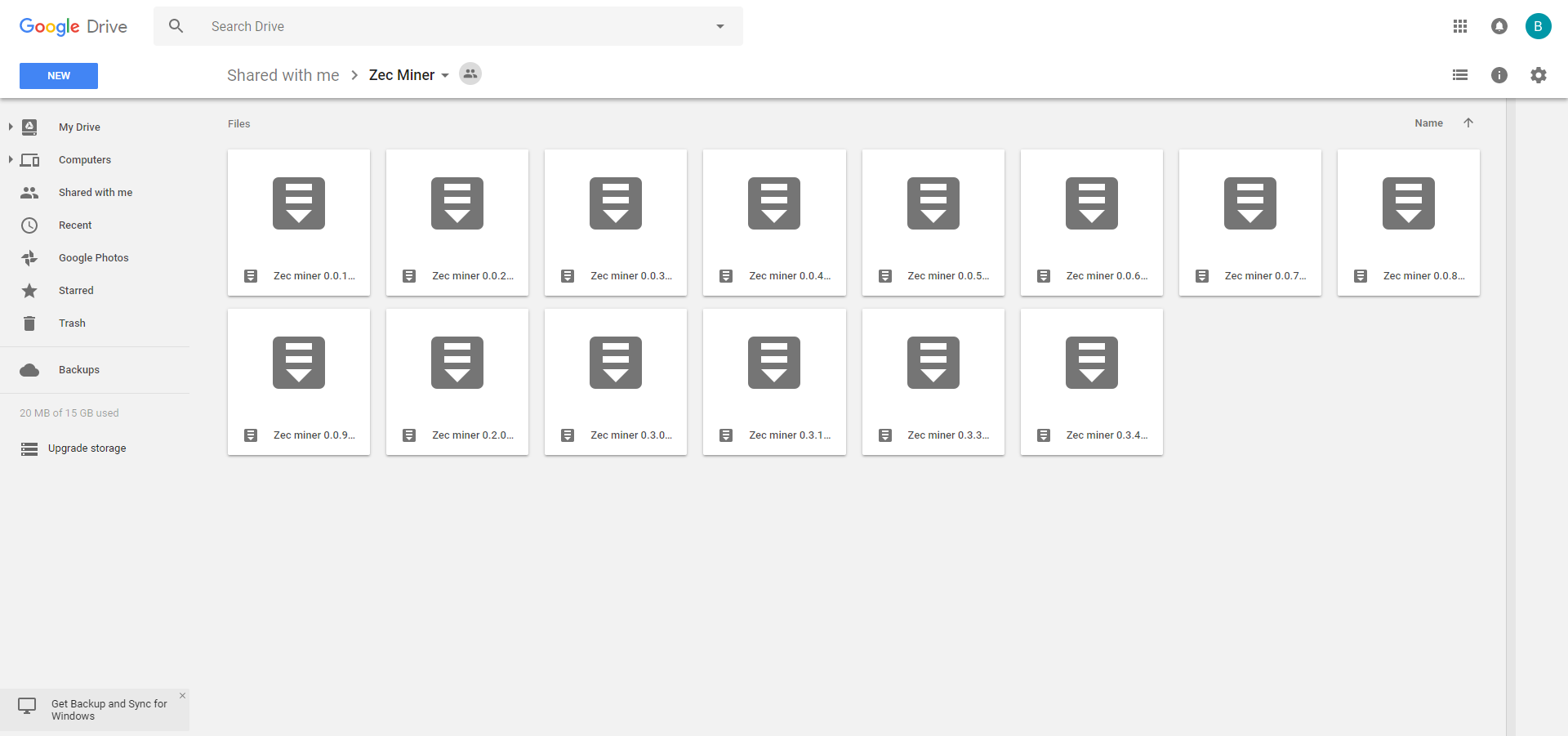Reverse sort direction arrow next to Name
Image resolution: width=1568 pixels, height=736 pixels.
point(1468,123)
